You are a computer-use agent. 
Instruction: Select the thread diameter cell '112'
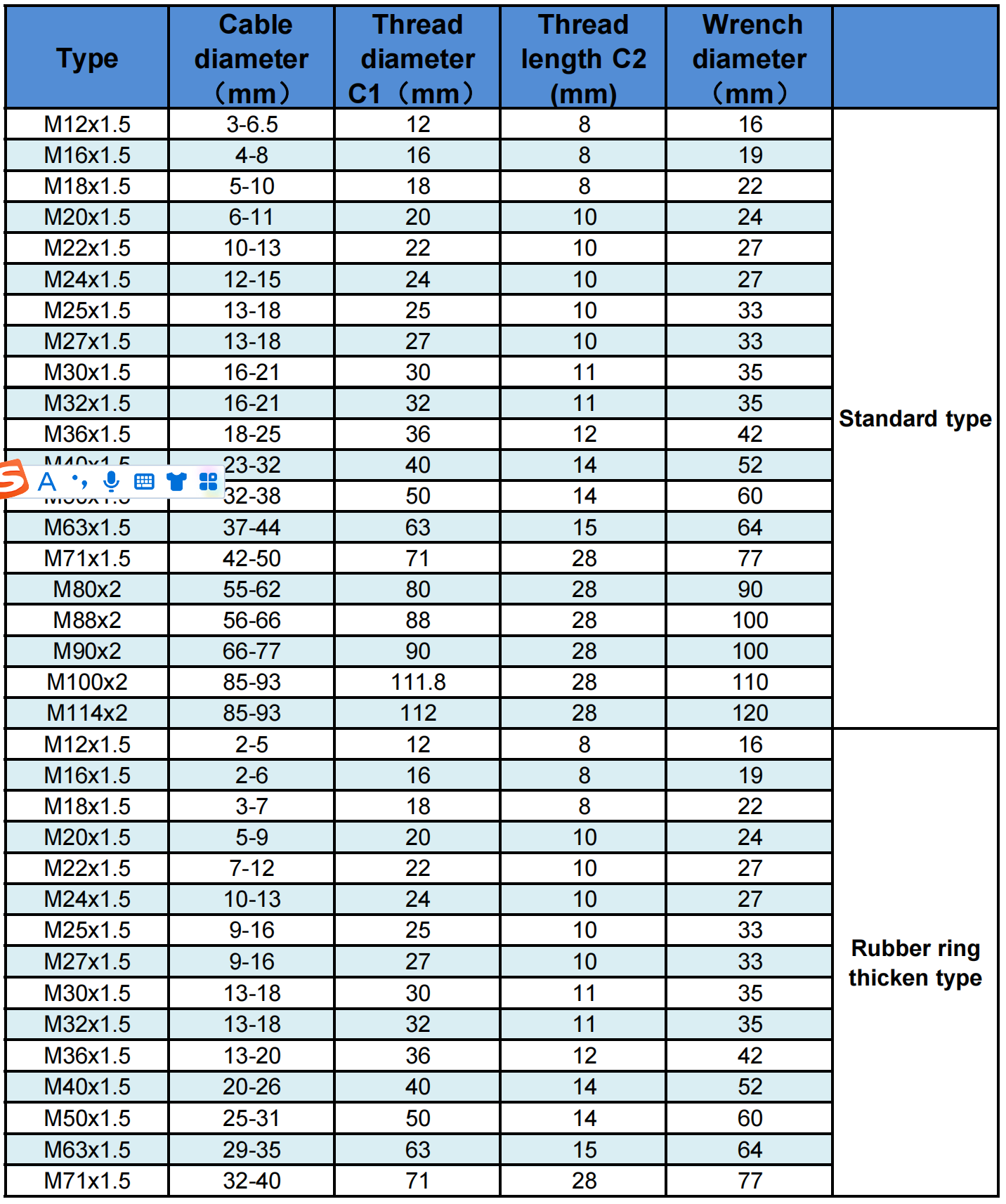pyautogui.click(x=418, y=713)
